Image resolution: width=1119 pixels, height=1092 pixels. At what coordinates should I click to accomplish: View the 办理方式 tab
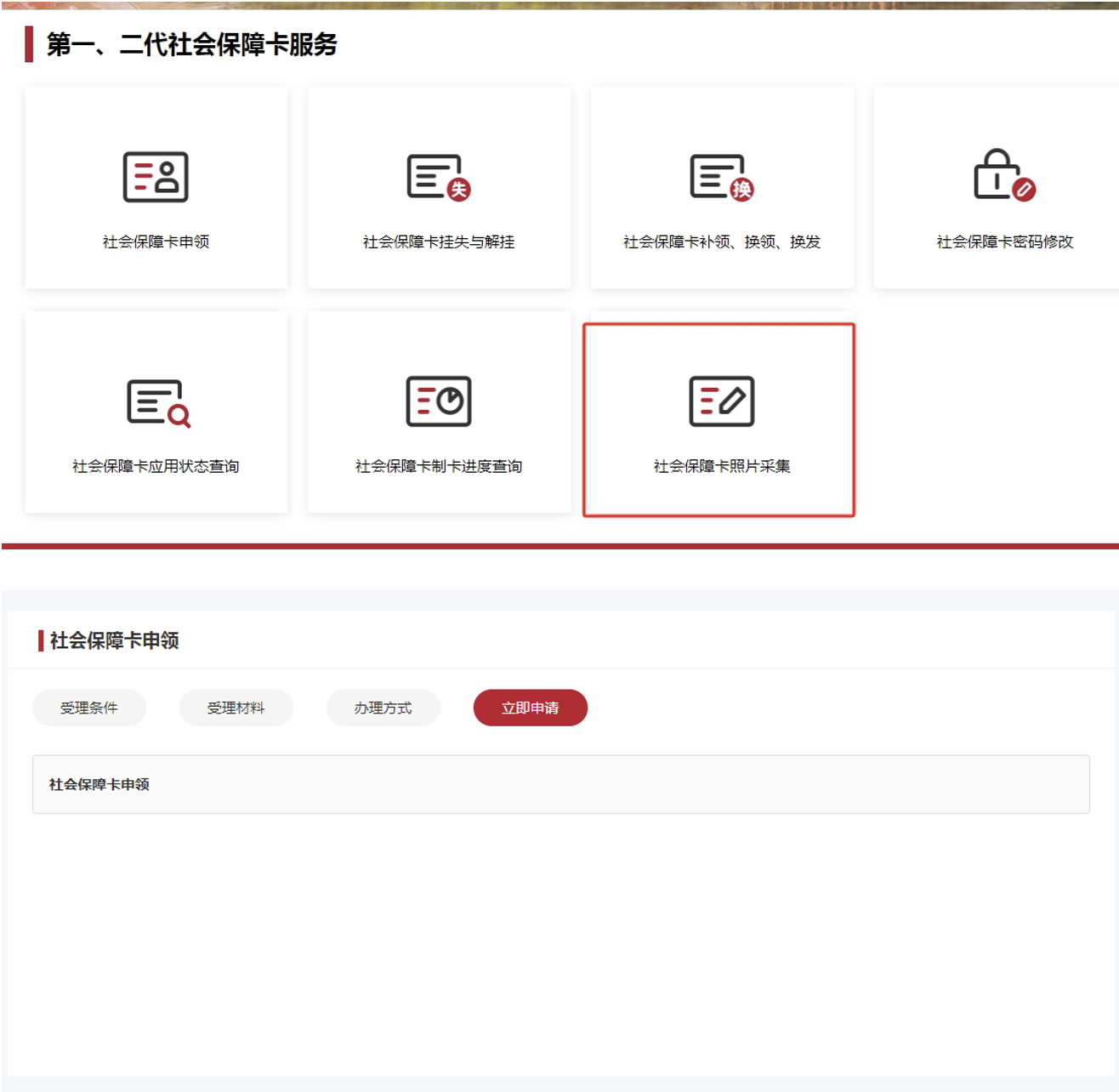(383, 707)
